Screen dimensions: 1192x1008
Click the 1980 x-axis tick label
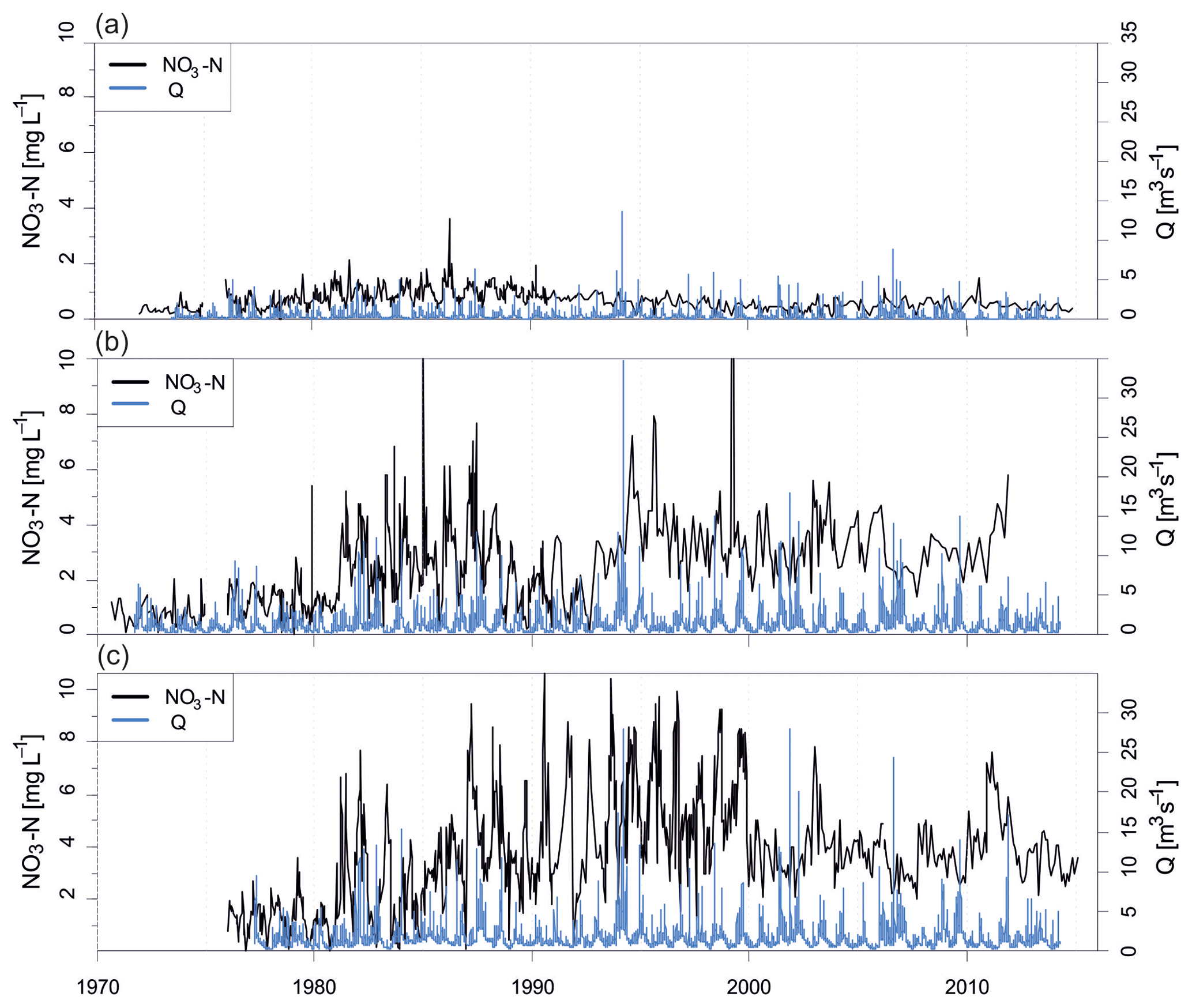click(x=314, y=987)
